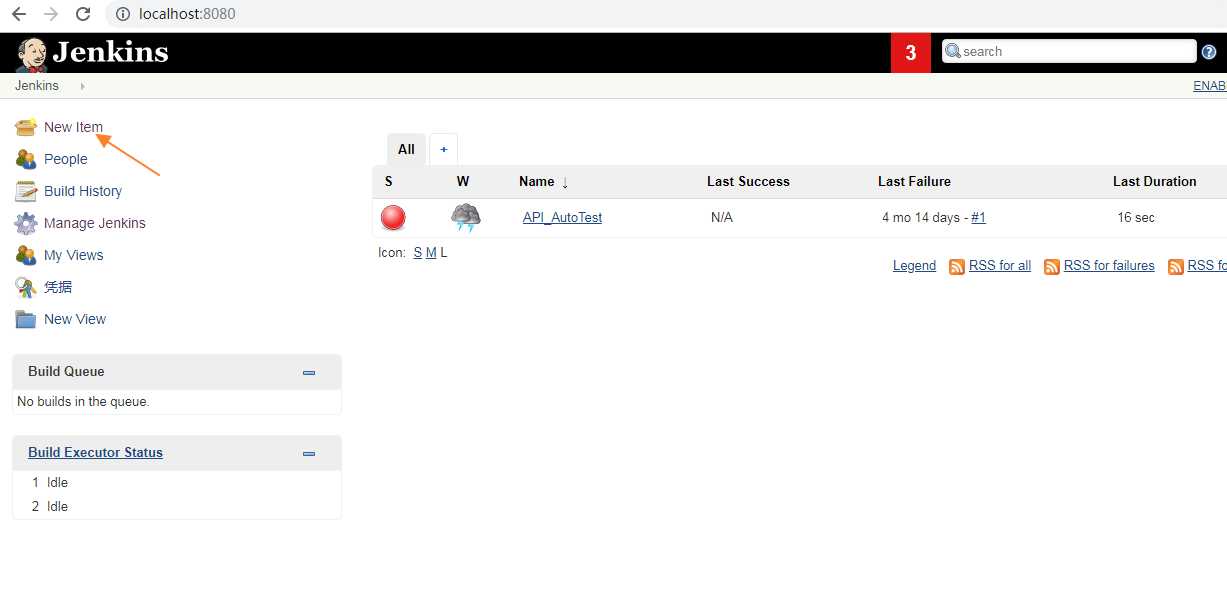Screen dimensions: 1227x602
Task: Collapse the Build Executor Status panel
Action: pyautogui.click(x=309, y=453)
